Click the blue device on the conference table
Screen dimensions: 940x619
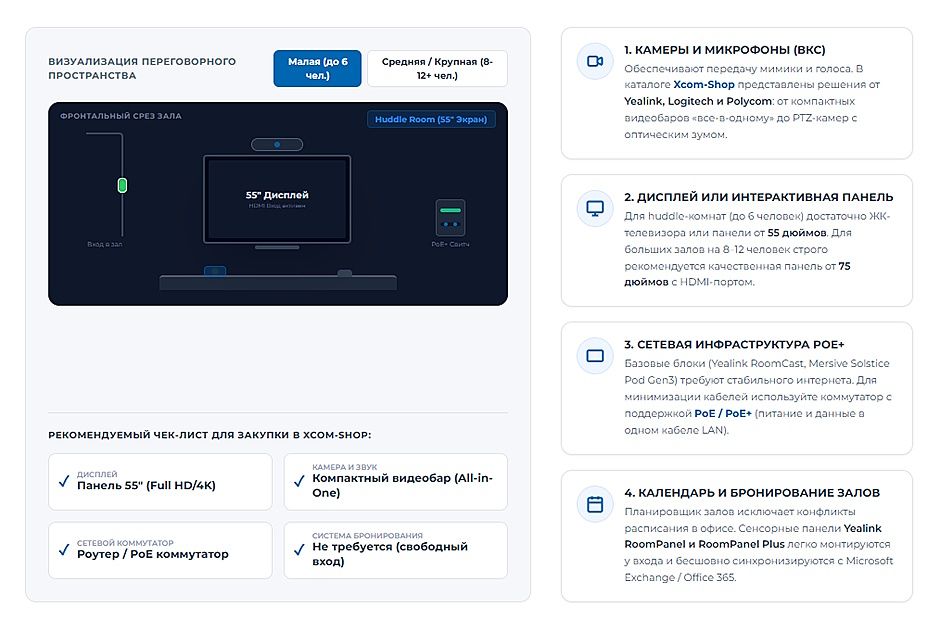click(x=215, y=271)
